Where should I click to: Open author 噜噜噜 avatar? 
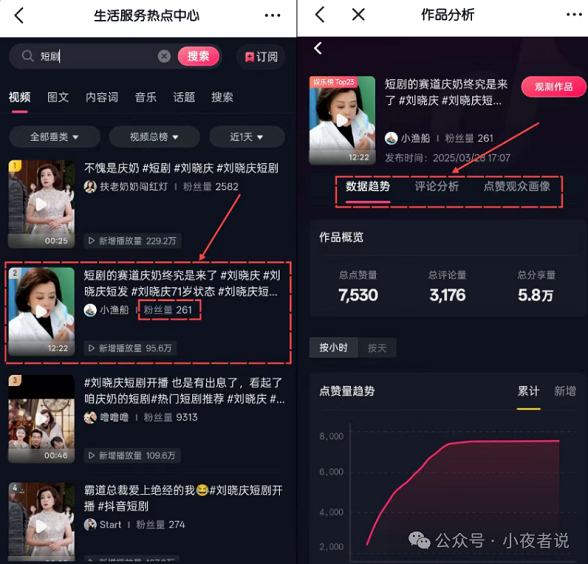tap(90, 417)
